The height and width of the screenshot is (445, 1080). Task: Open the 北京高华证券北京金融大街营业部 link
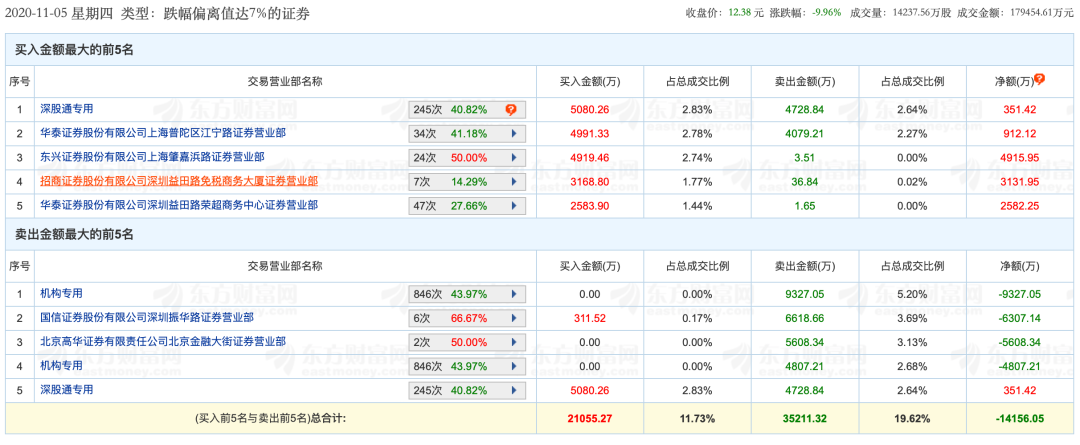(x=157, y=342)
